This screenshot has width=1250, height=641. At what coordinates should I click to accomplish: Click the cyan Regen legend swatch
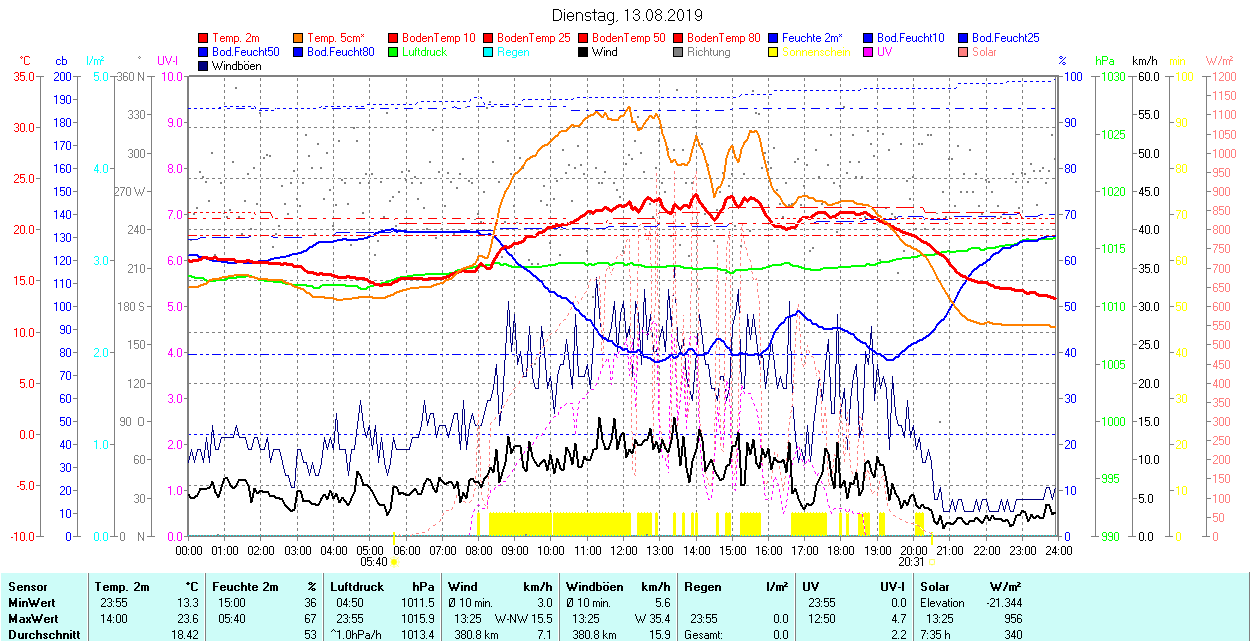click(489, 52)
